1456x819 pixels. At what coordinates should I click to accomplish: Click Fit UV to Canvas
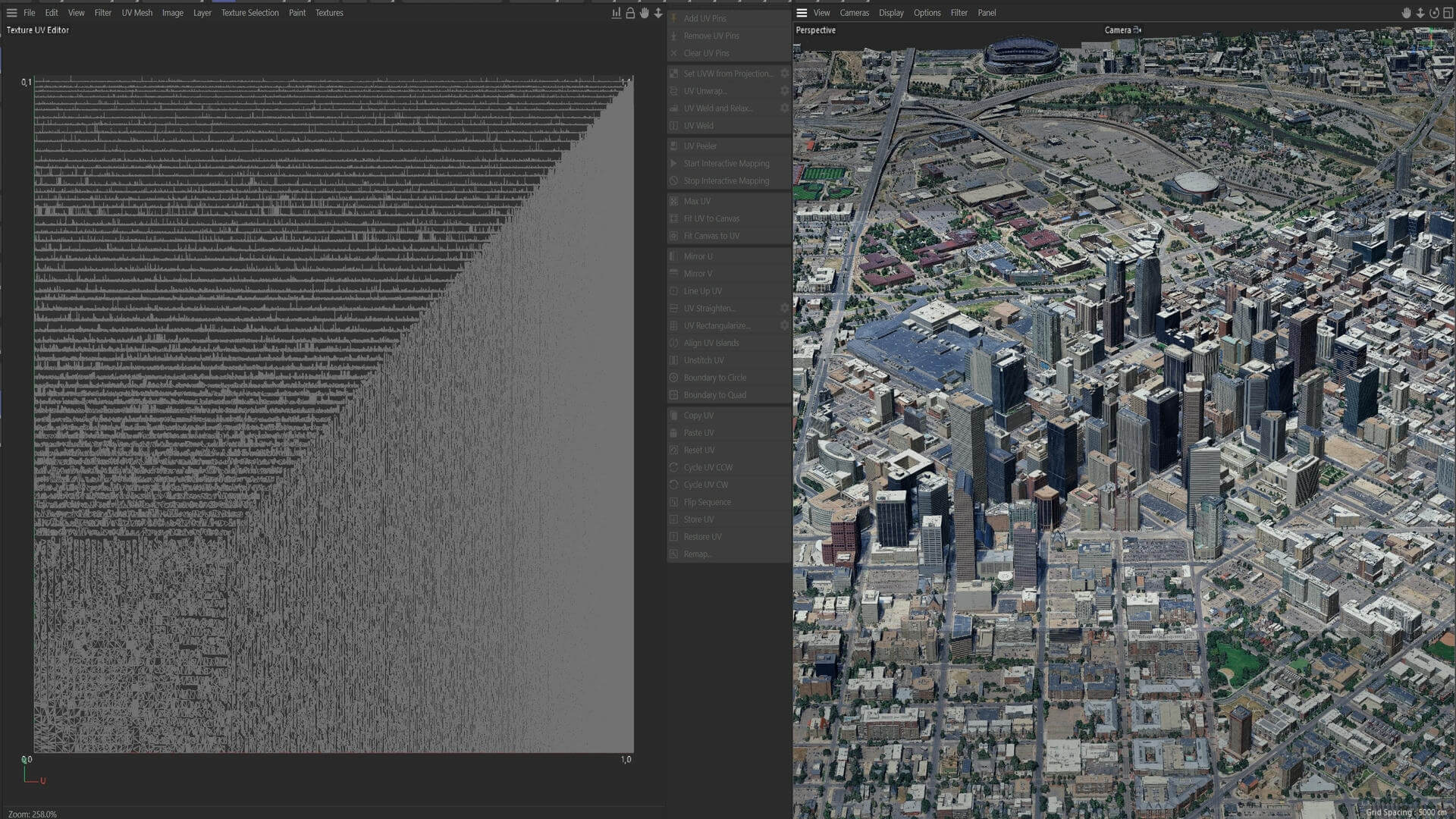[729, 219]
